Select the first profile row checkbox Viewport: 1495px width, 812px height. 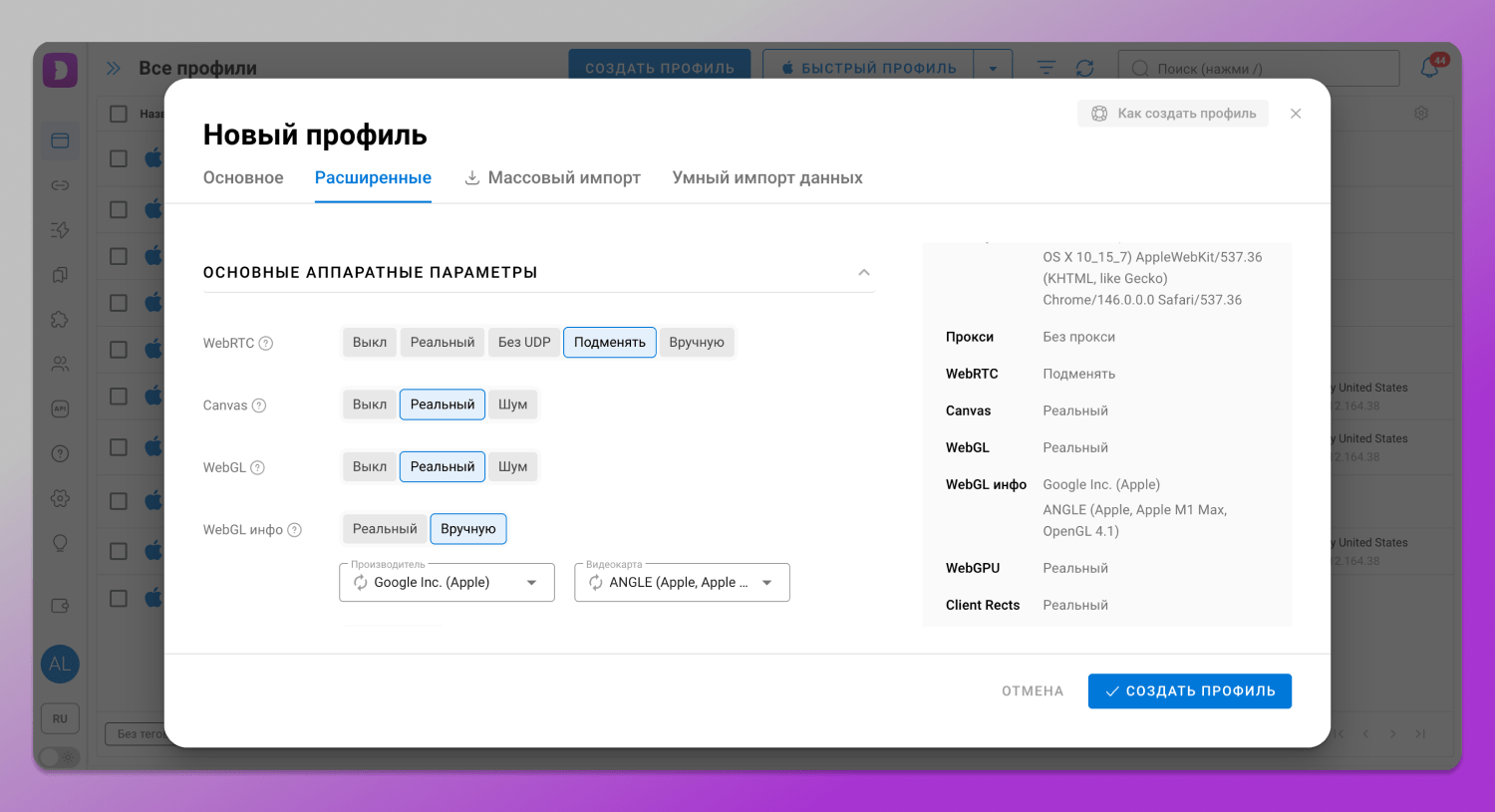tap(117, 157)
